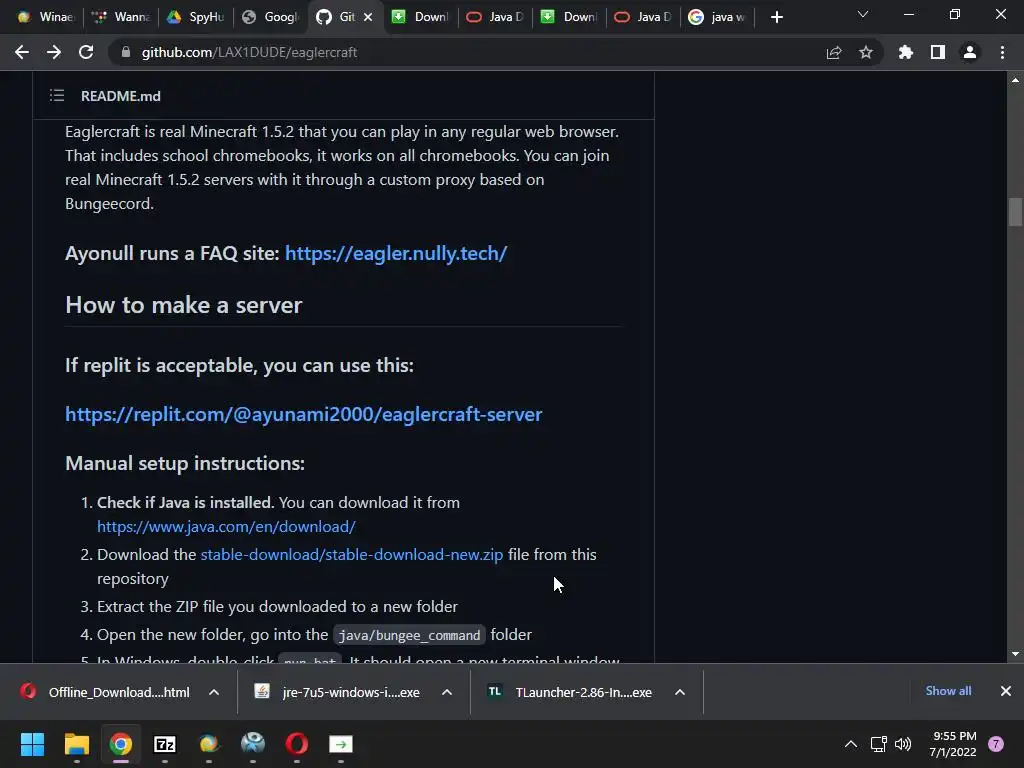1024x768 pixels.
Task: Open Chrome from taskbar
Action: click(121, 744)
